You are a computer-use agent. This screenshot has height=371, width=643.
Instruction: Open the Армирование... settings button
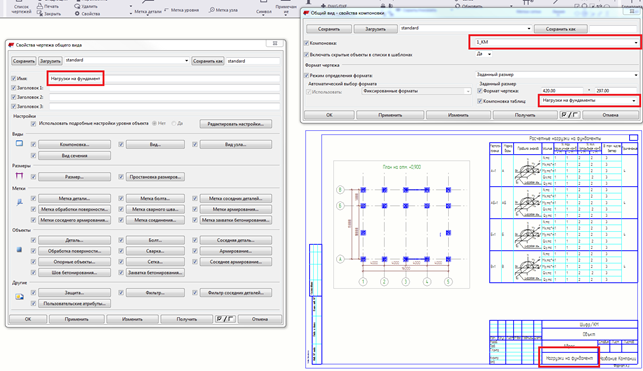235,251
